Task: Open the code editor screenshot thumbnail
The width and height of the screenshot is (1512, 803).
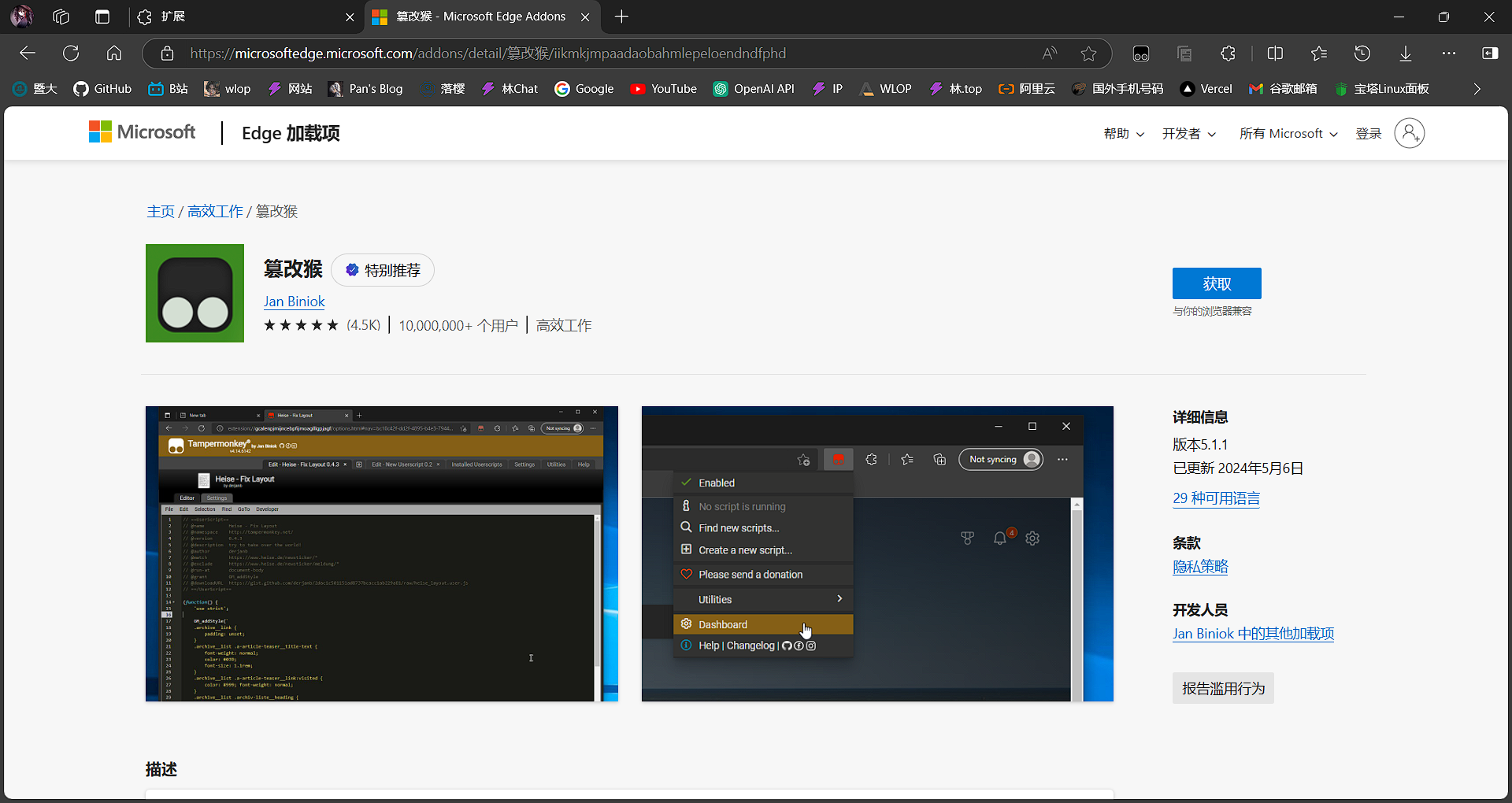Action: [x=382, y=553]
